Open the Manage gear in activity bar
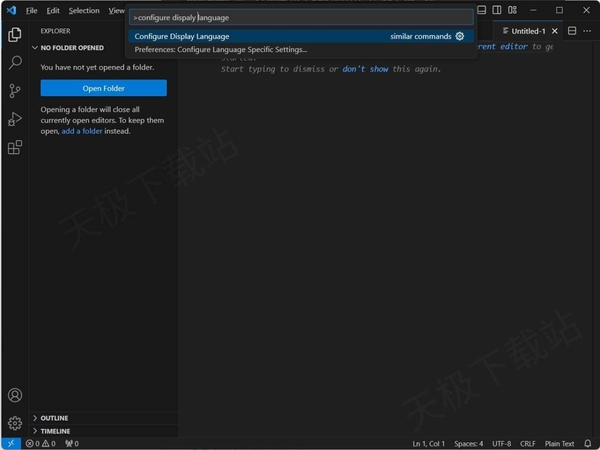600x450 pixels. [x=15, y=423]
